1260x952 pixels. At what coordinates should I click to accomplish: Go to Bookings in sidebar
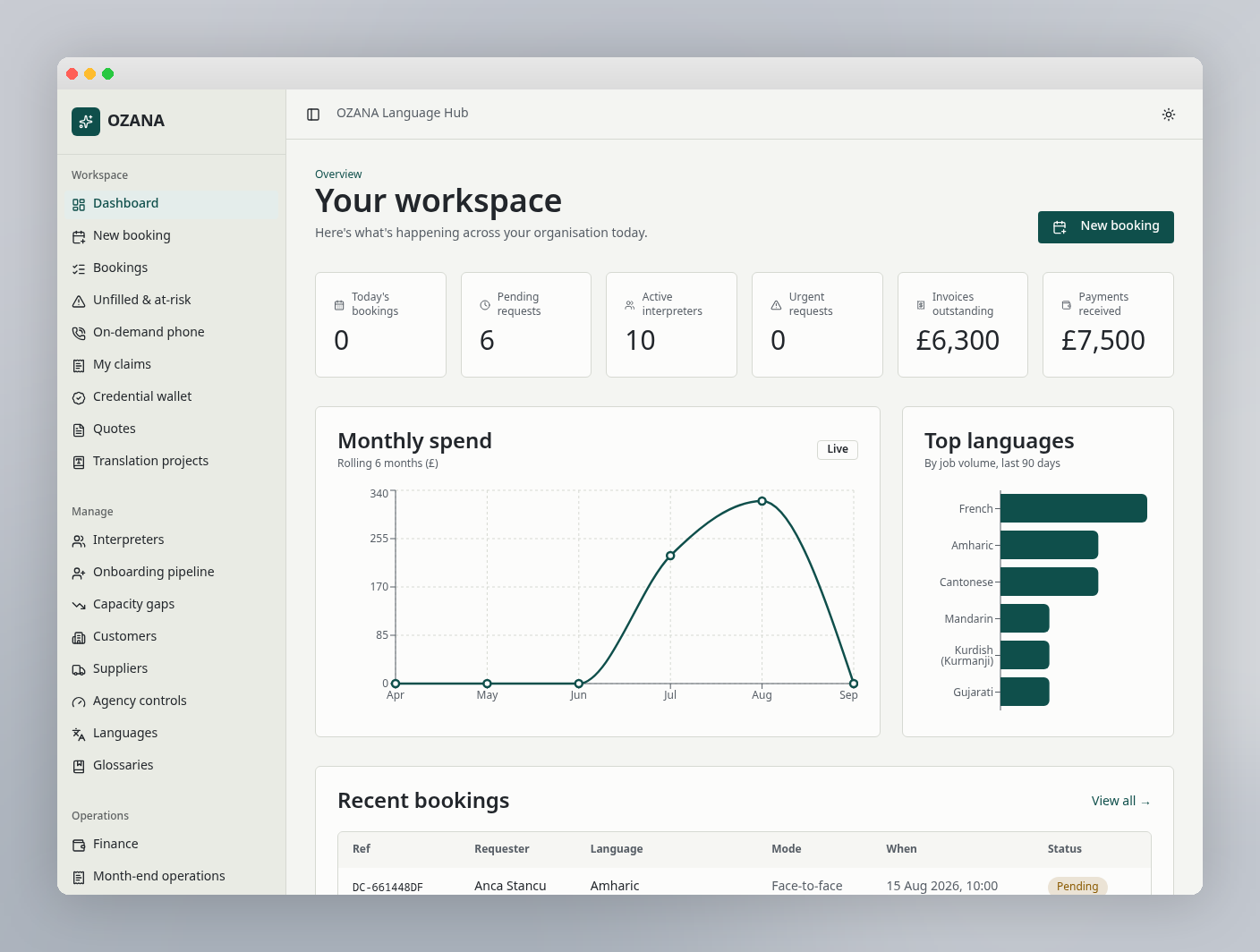click(x=172, y=268)
